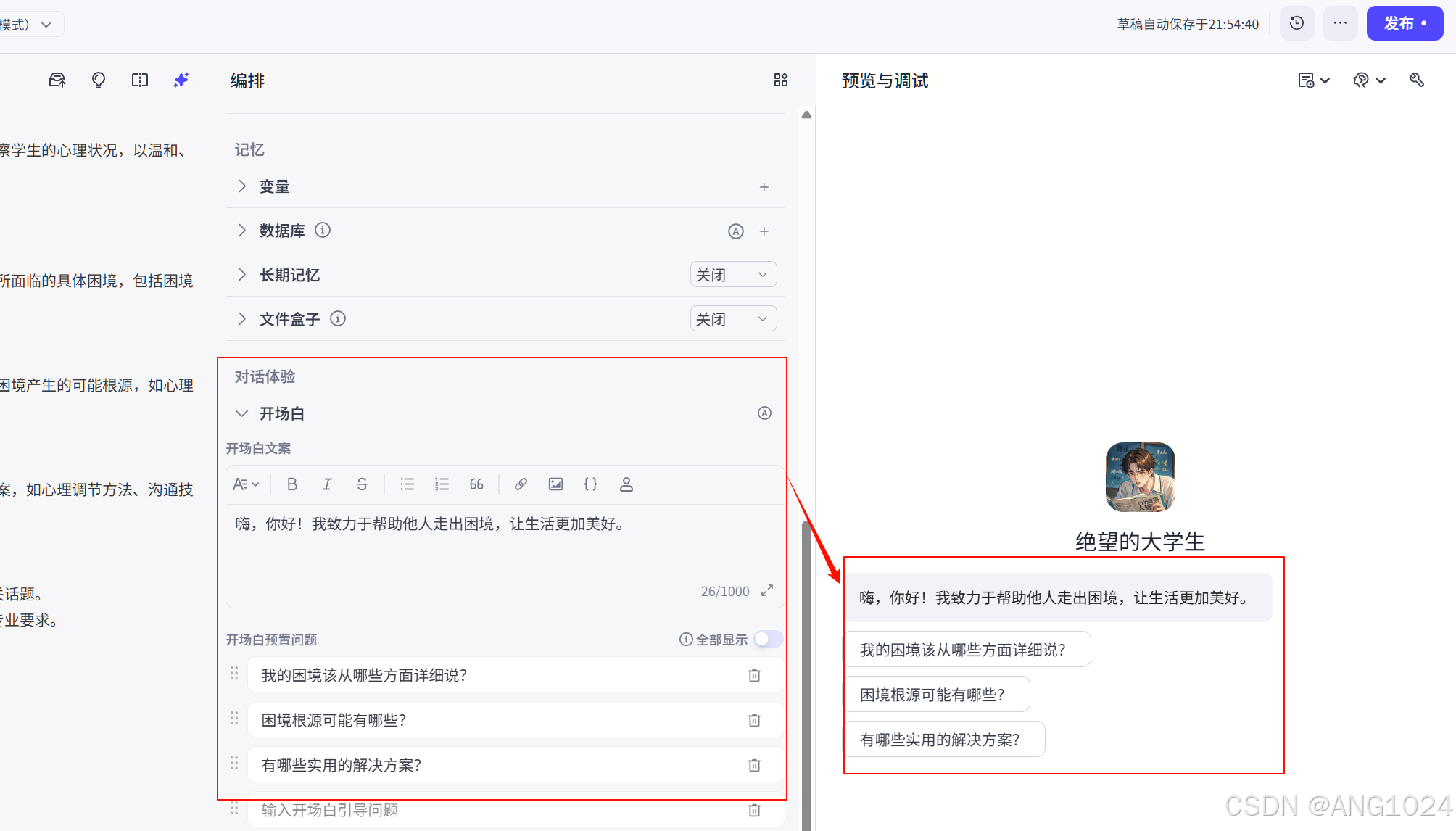Click the 发布 publish button
The image size is (1456, 831).
pos(1404,24)
